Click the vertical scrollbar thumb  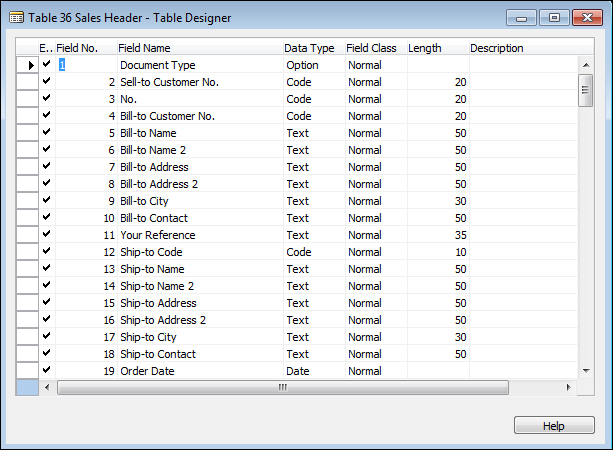[585, 90]
